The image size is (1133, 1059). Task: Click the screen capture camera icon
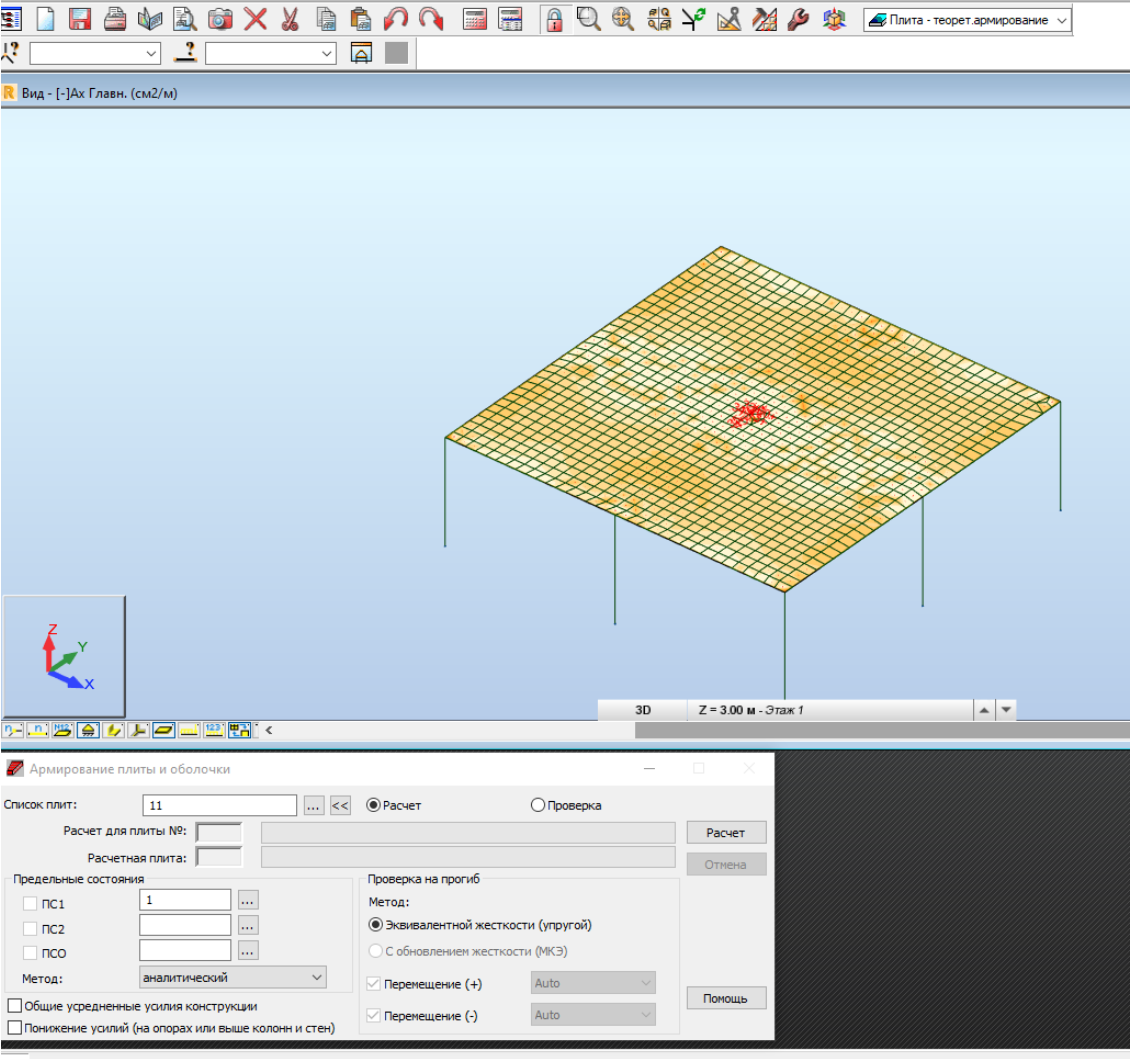(x=220, y=19)
